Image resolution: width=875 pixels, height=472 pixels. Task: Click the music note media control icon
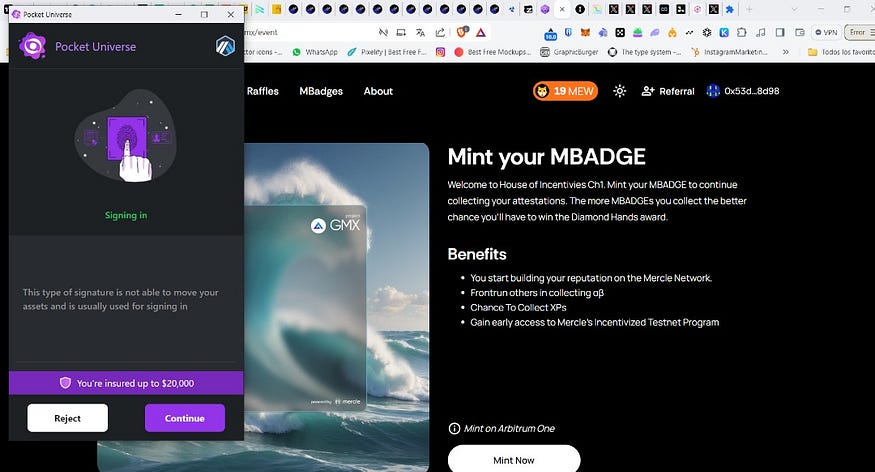pos(761,33)
